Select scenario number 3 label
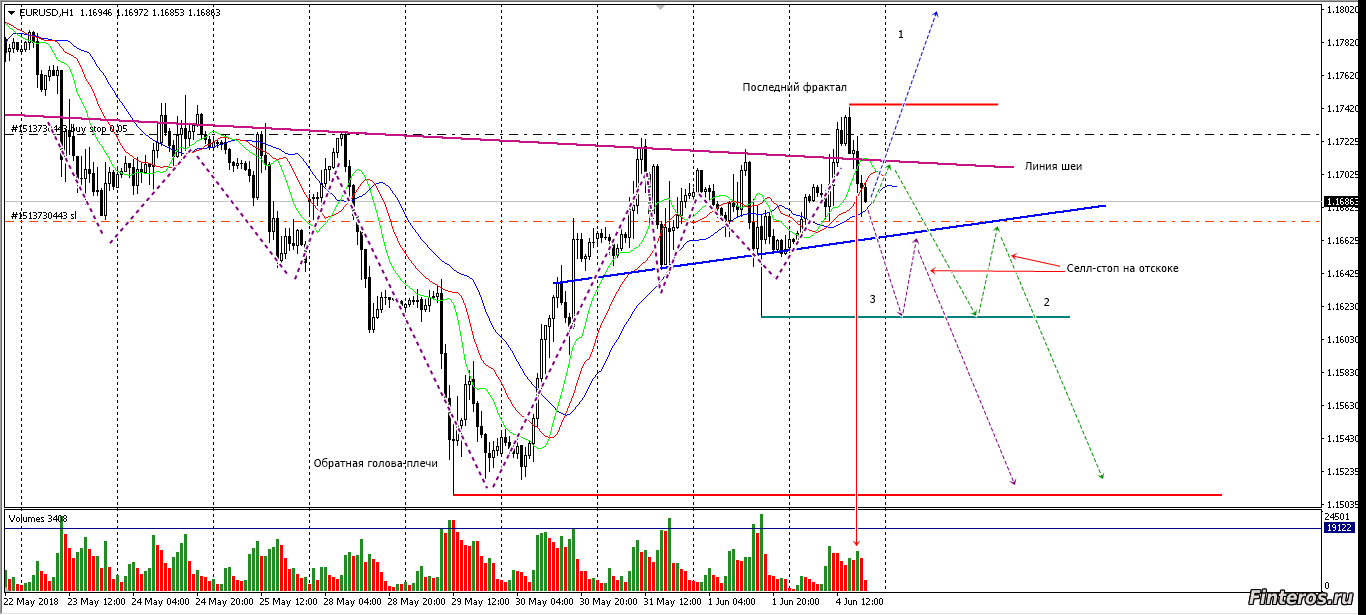The image size is (1366, 615). (x=872, y=299)
